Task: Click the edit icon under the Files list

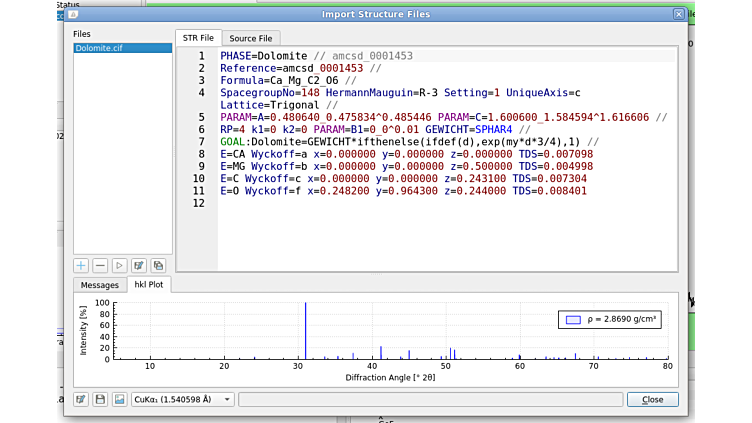Action: [139, 266]
